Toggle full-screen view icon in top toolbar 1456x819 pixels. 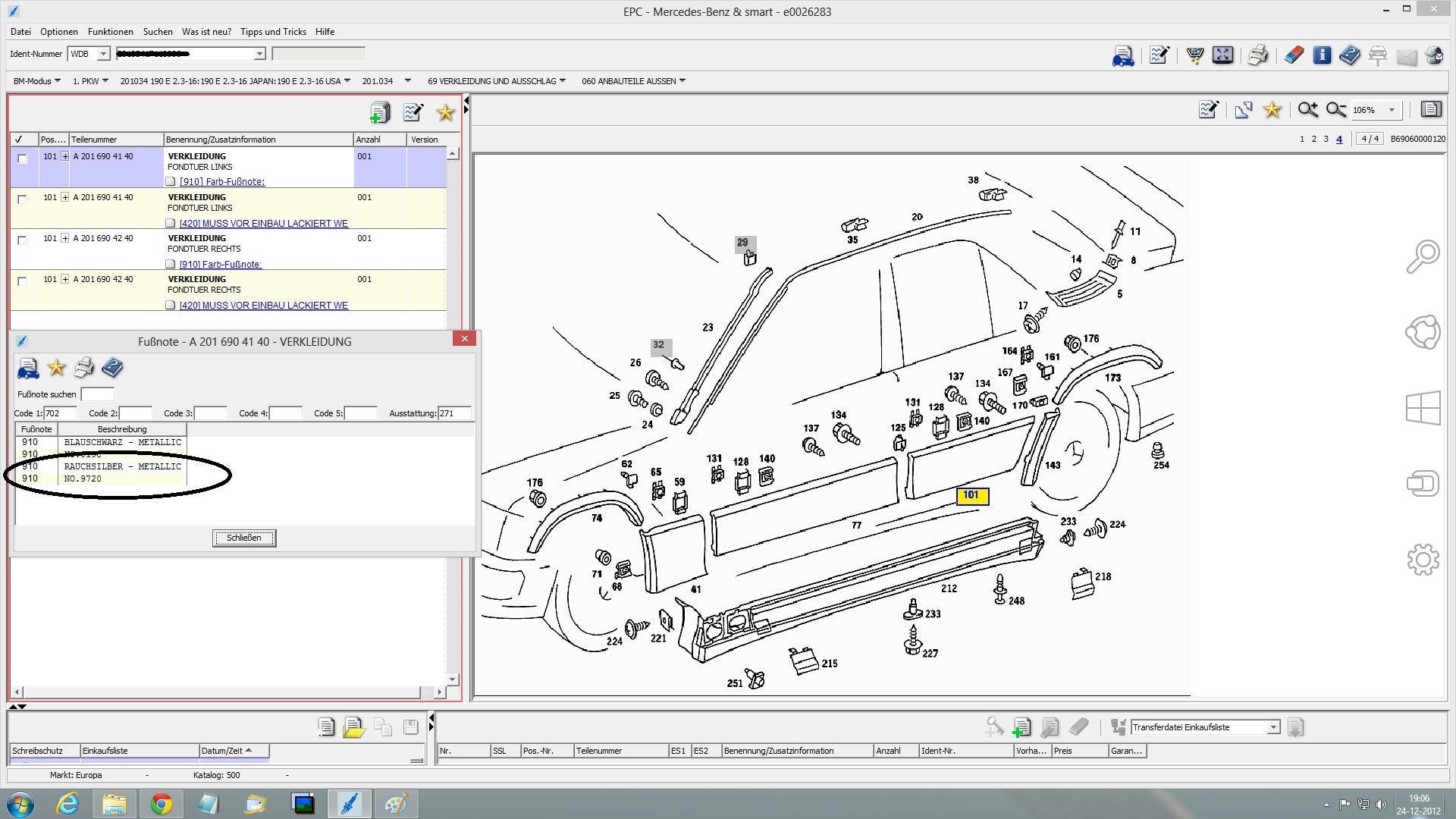point(1222,55)
